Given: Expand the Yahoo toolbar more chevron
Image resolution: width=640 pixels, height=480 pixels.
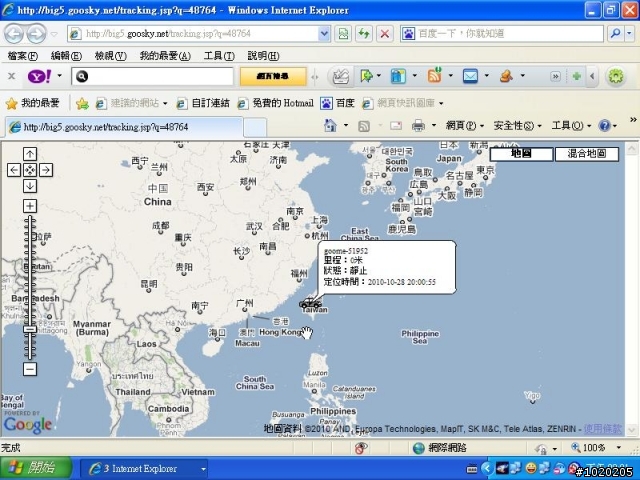Looking at the screenshot, I should (x=555, y=76).
